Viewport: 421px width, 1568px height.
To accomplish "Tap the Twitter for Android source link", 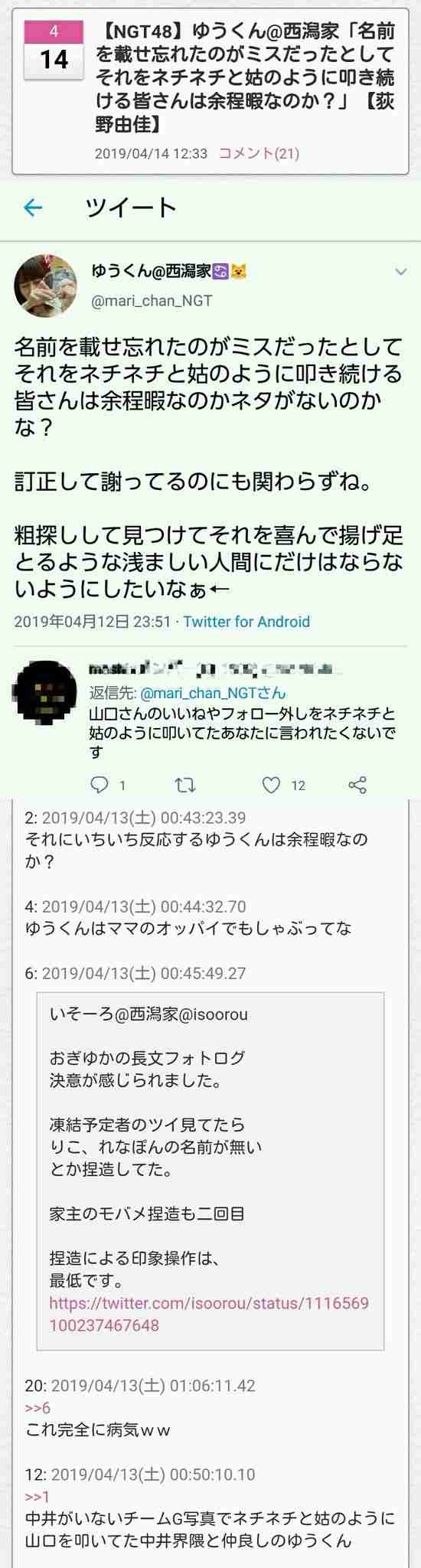I will (x=246, y=622).
